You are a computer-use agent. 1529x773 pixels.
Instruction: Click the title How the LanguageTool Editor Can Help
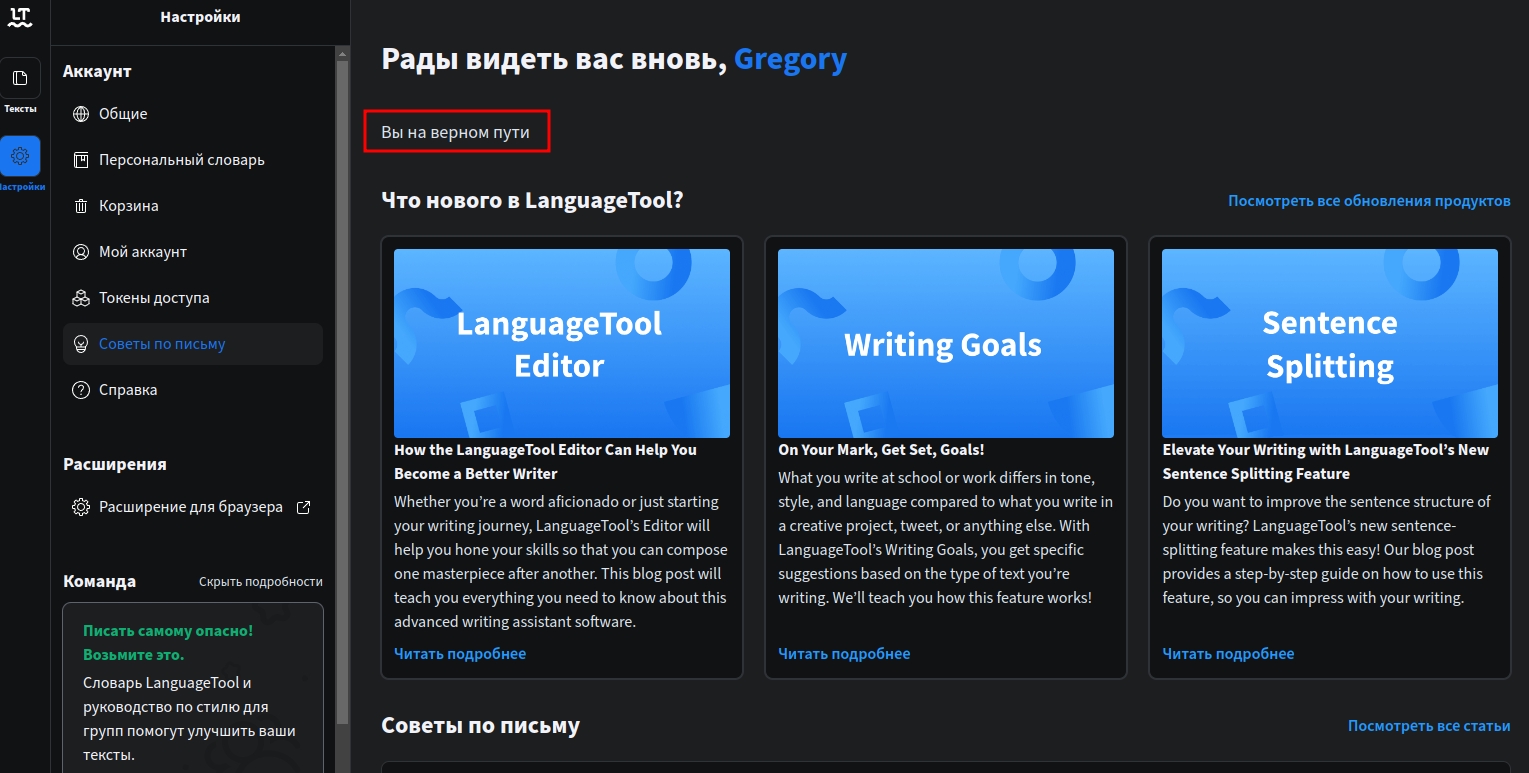[545, 462]
